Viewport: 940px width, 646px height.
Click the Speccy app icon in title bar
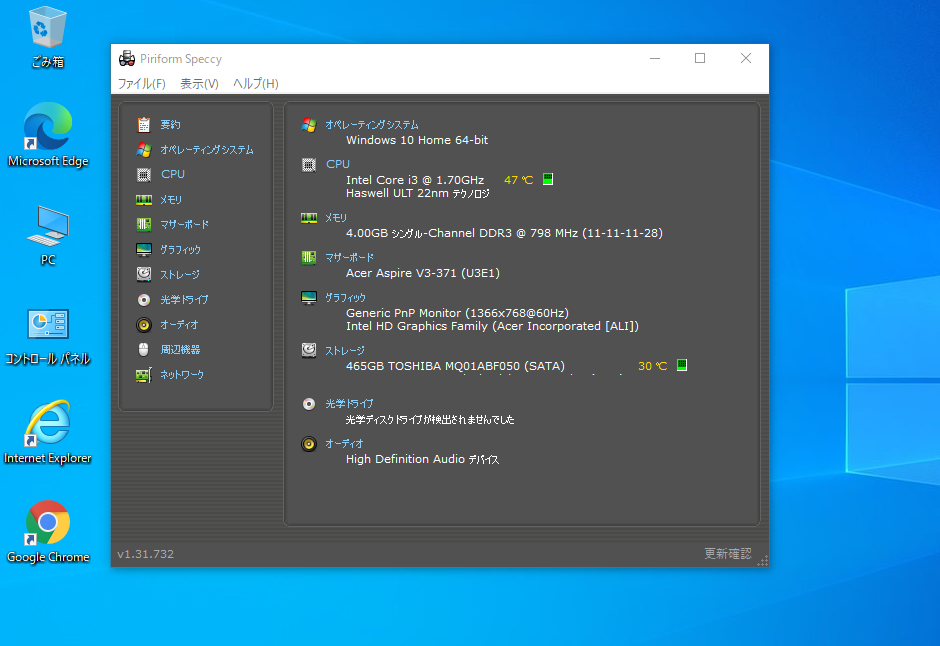126,58
